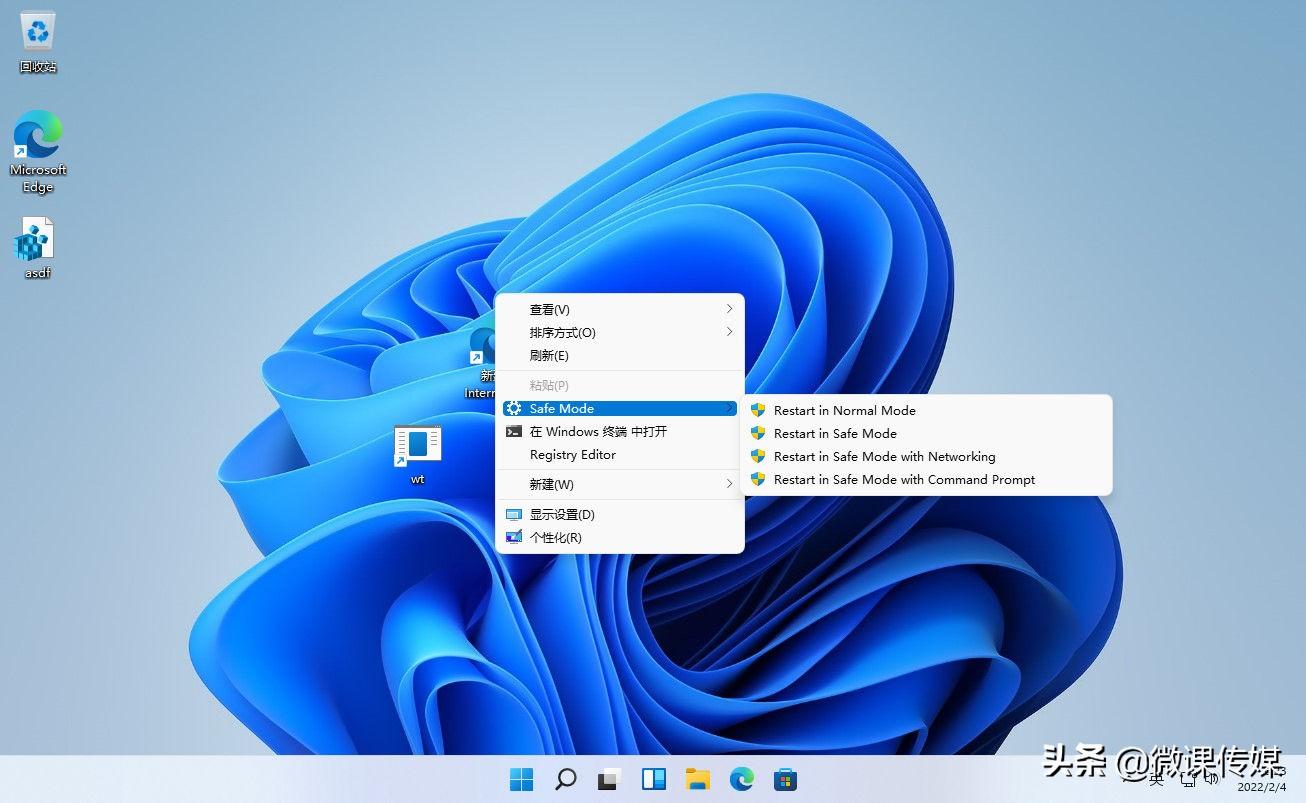This screenshot has height=803, width=1306.
Task: Select the wt desktop shortcut
Action: [x=418, y=455]
